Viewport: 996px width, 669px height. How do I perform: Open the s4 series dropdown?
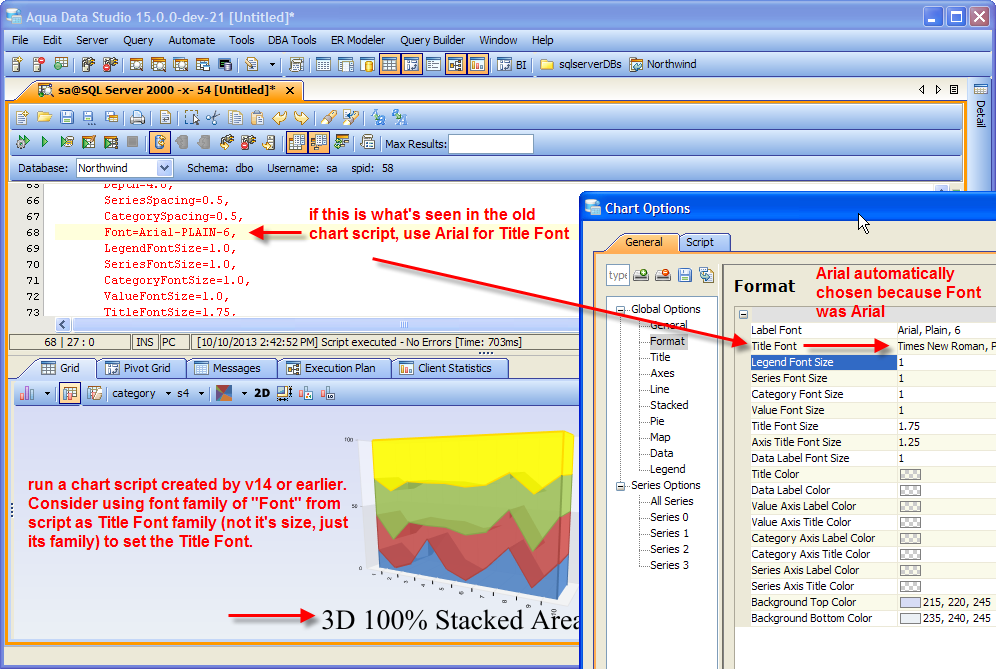click(201, 393)
